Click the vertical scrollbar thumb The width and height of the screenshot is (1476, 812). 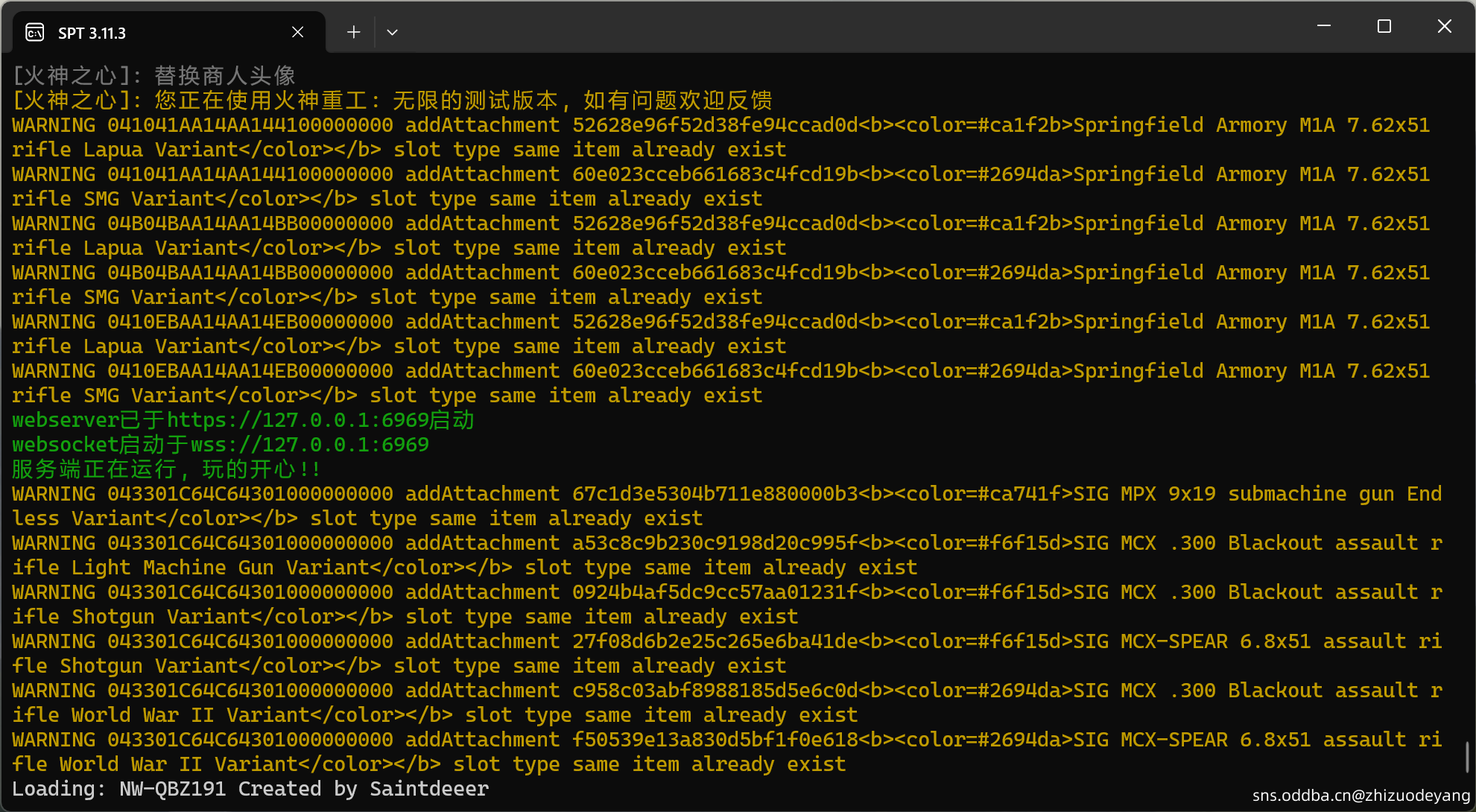coord(1466,757)
